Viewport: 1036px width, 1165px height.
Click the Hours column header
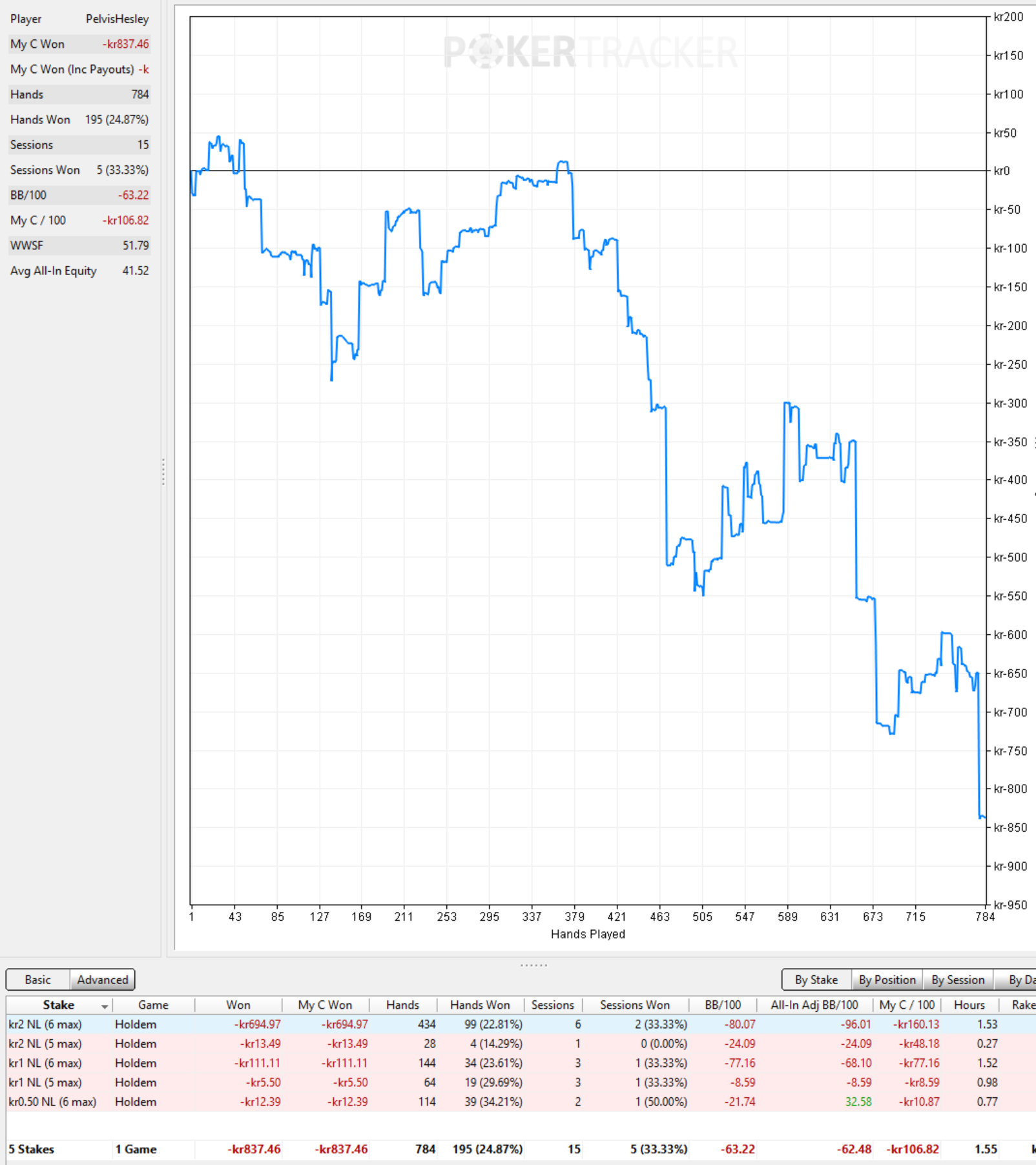(x=969, y=1005)
